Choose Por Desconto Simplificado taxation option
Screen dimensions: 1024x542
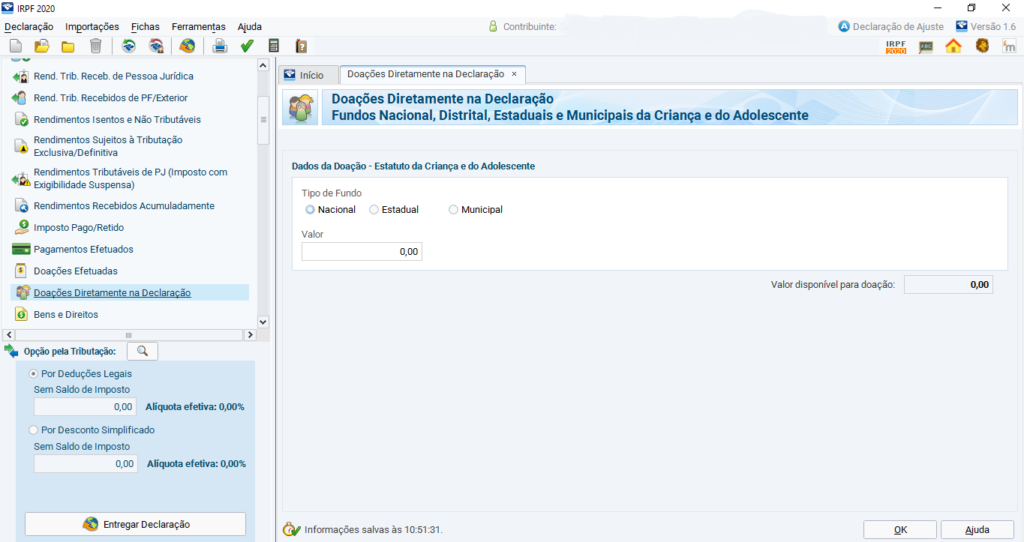34,430
